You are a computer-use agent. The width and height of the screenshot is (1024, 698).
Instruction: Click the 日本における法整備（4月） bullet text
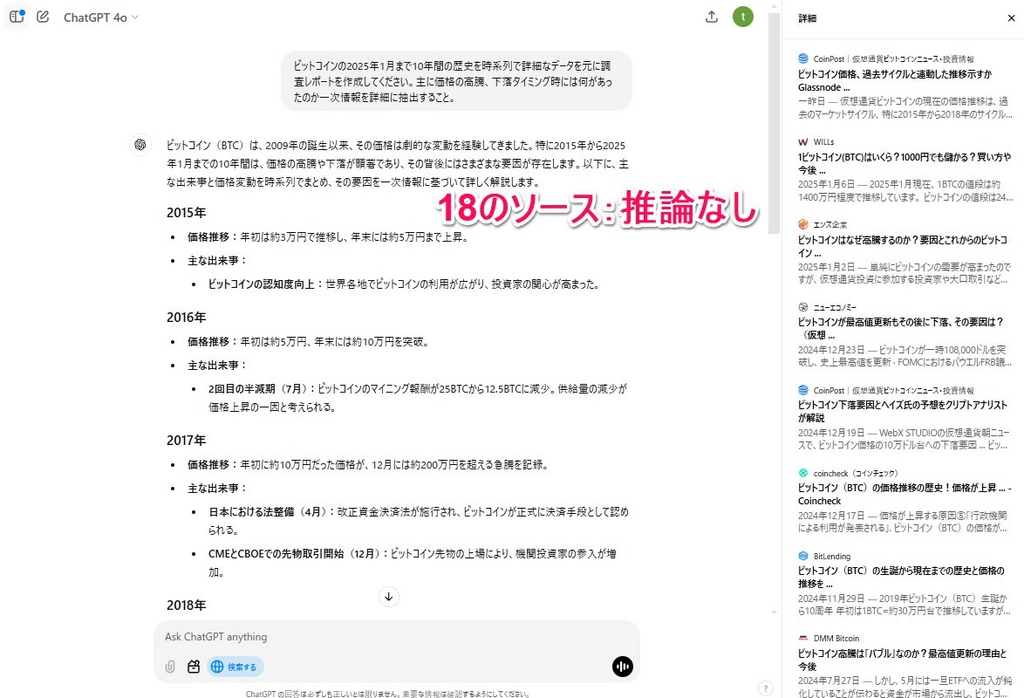(x=418, y=520)
